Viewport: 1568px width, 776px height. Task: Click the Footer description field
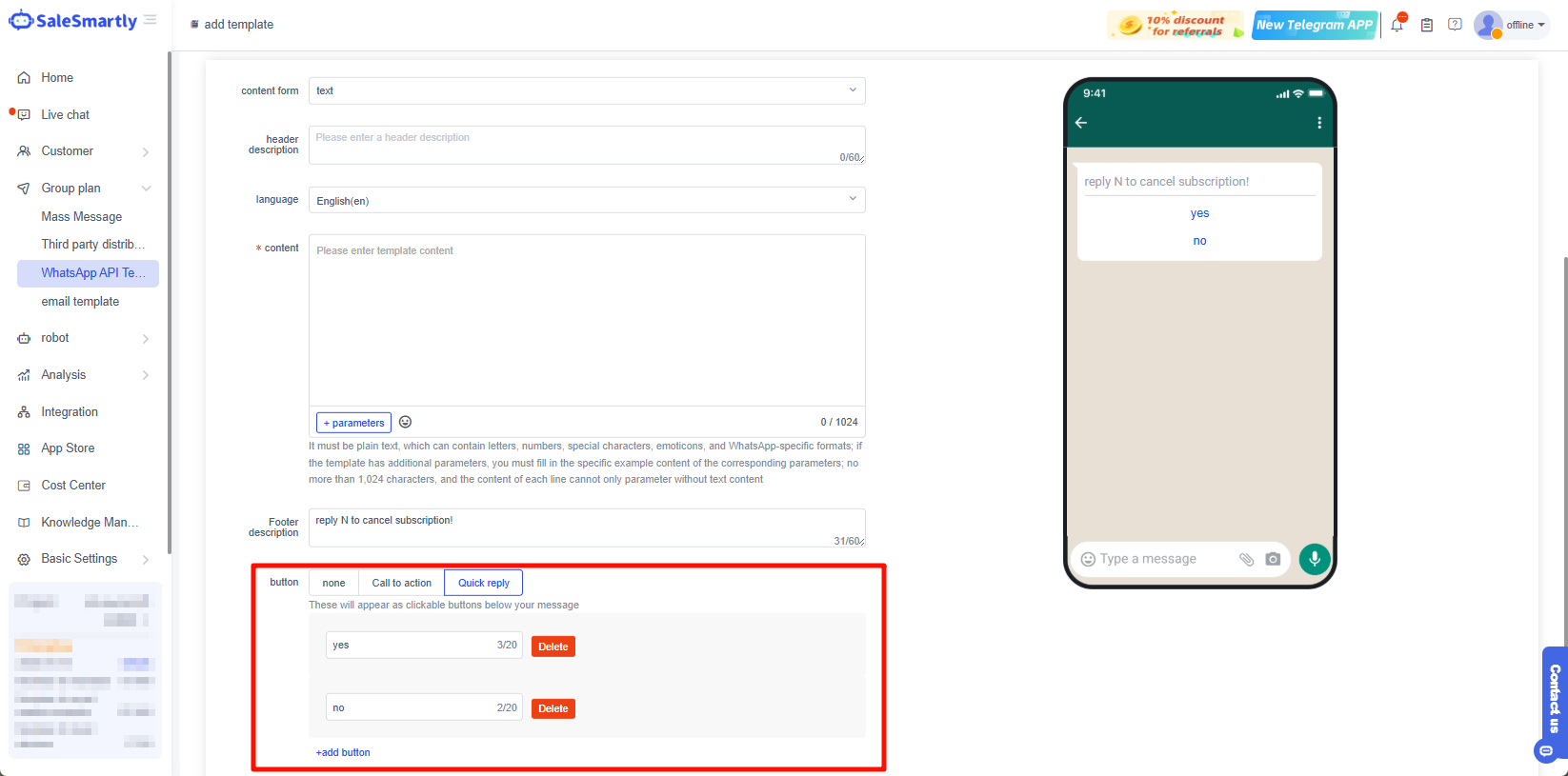pyautogui.click(x=587, y=527)
